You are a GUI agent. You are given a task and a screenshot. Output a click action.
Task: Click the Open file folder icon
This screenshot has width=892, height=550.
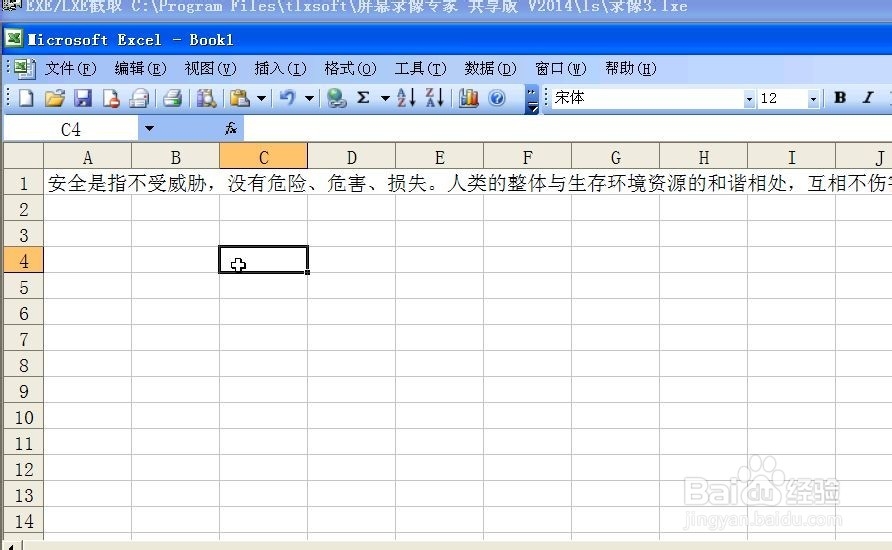(x=55, y=98)
